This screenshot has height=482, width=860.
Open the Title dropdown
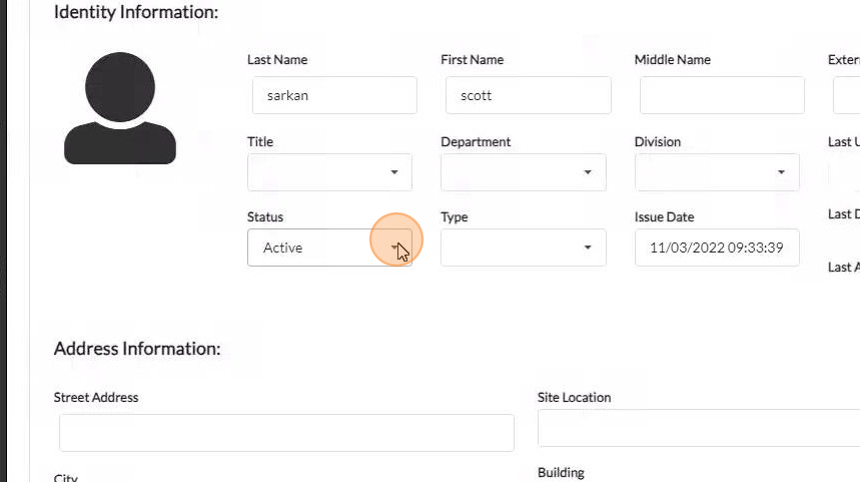(x=330, y=172)
